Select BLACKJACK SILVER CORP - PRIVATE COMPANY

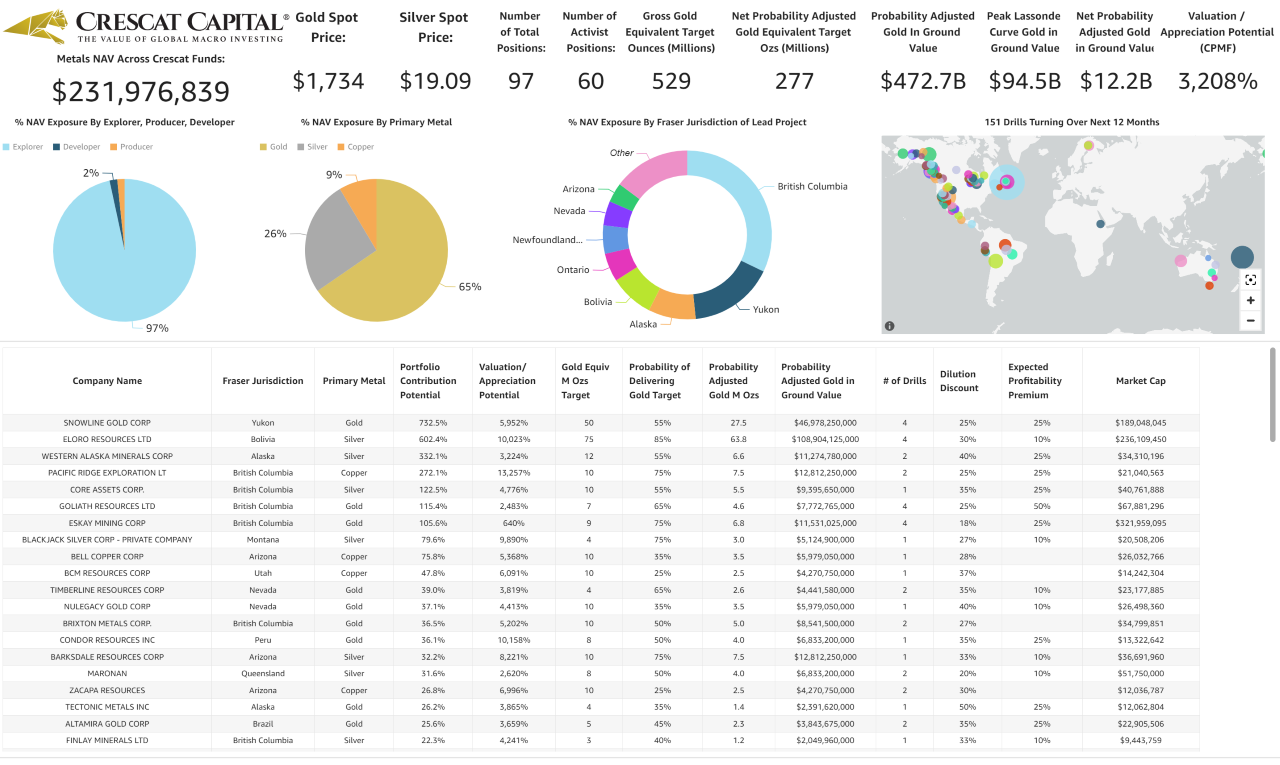click(107, 540)
